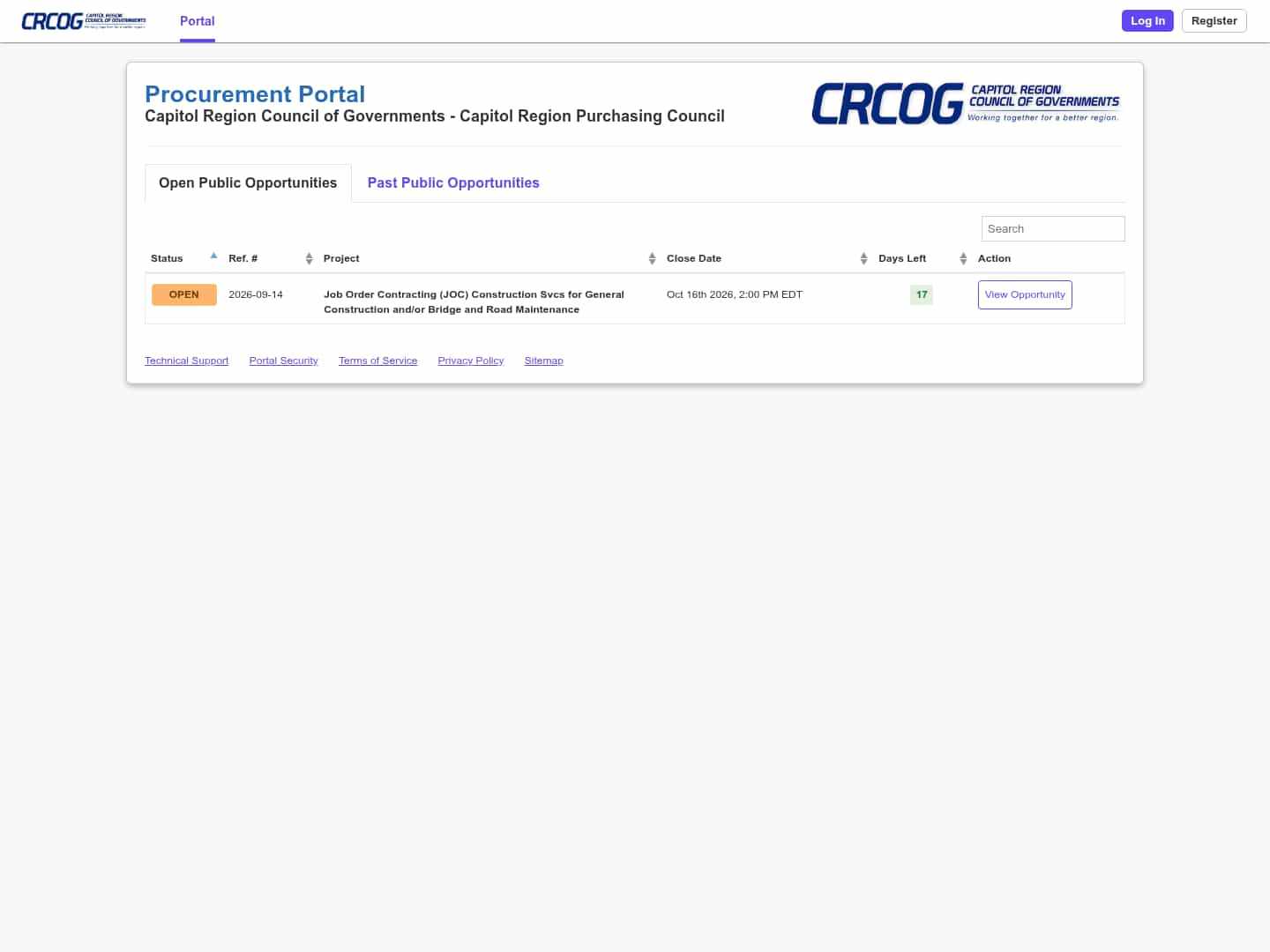Click the Procurement Portal heading
Viewport: 1270px width, 952px height.
(x=255, y=94)
